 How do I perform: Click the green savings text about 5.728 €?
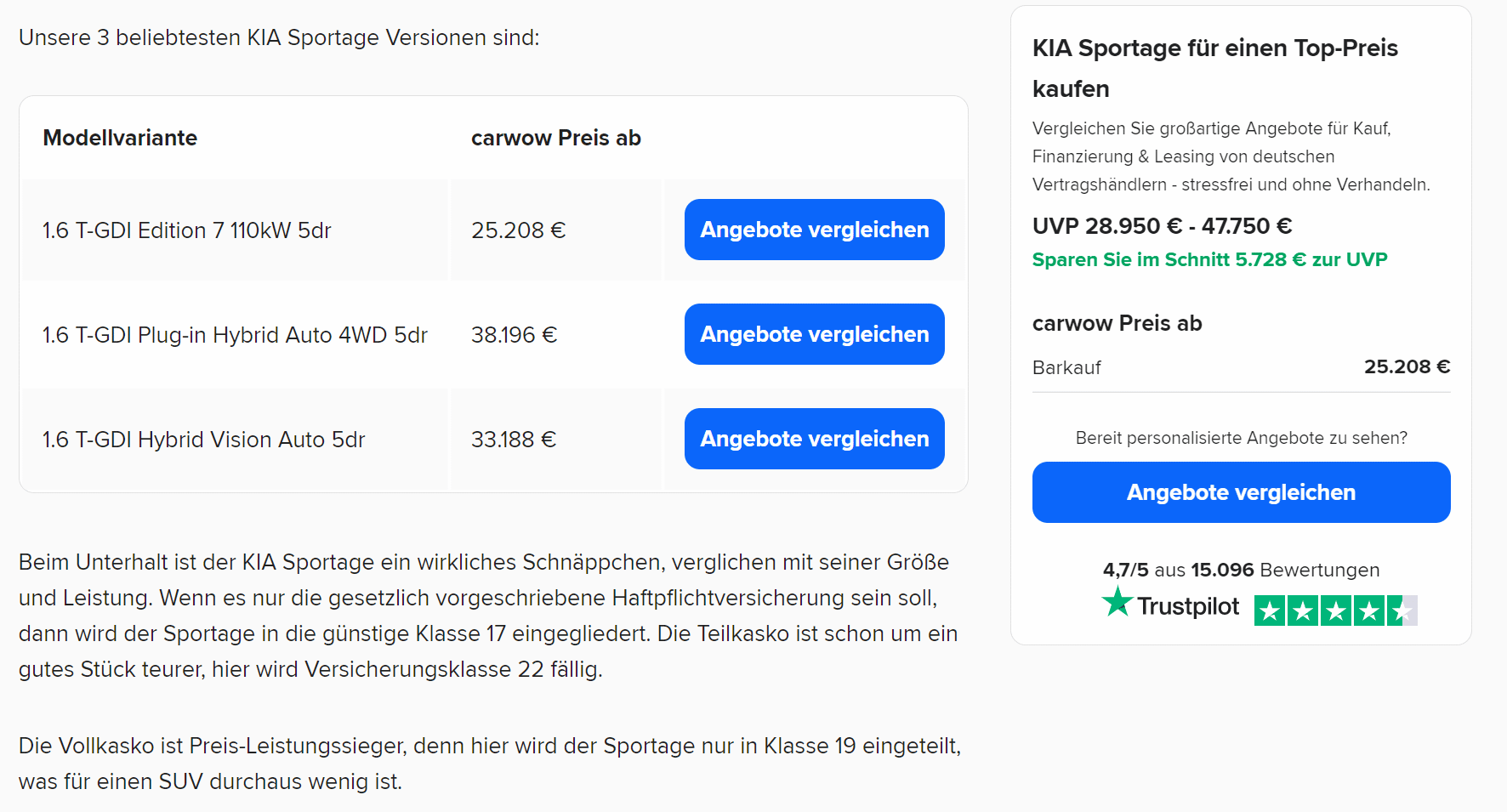pos(1209,259)
